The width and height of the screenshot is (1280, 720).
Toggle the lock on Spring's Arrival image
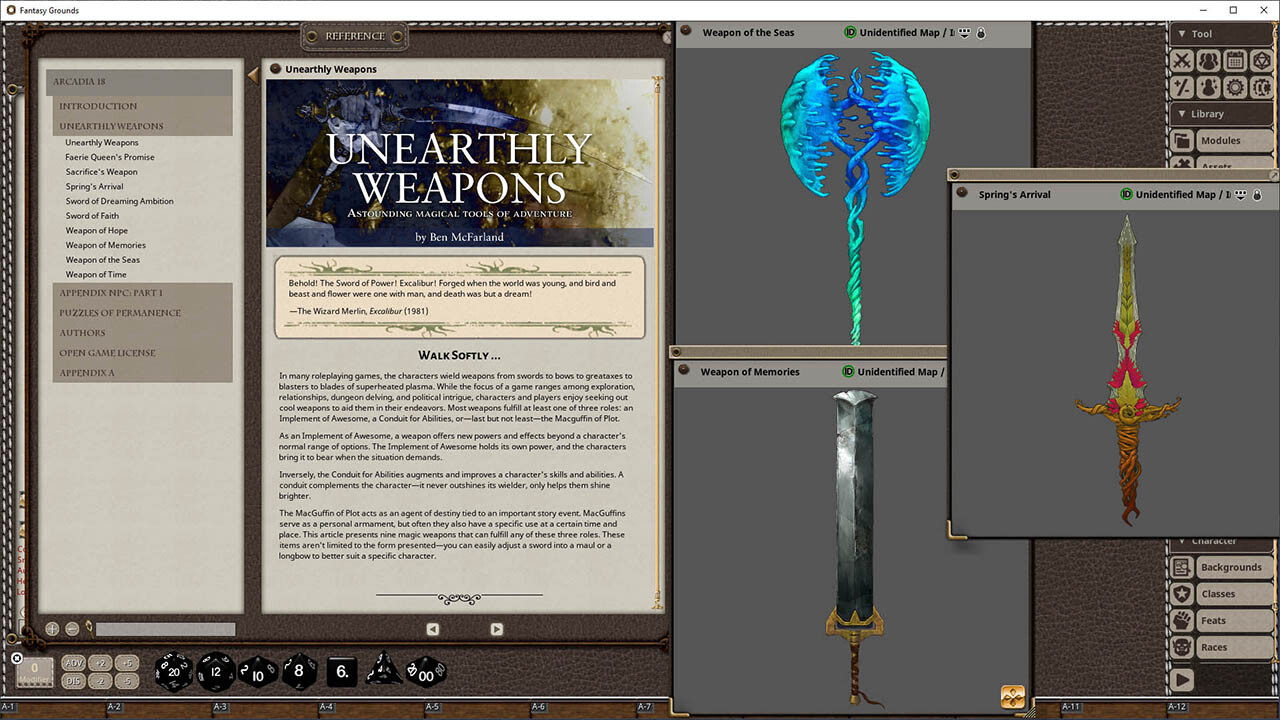[x=1258, y=194]
